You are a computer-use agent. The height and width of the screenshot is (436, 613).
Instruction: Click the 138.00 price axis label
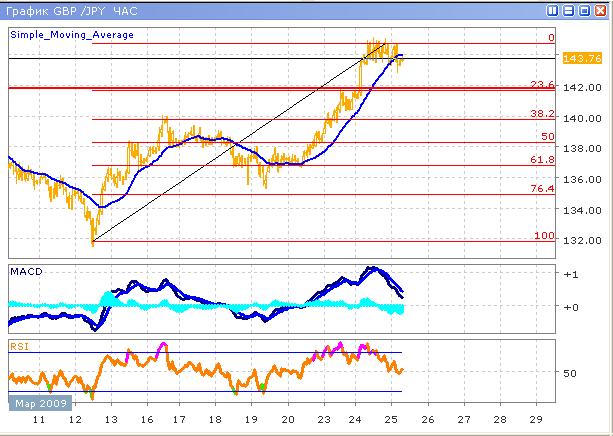580,149
